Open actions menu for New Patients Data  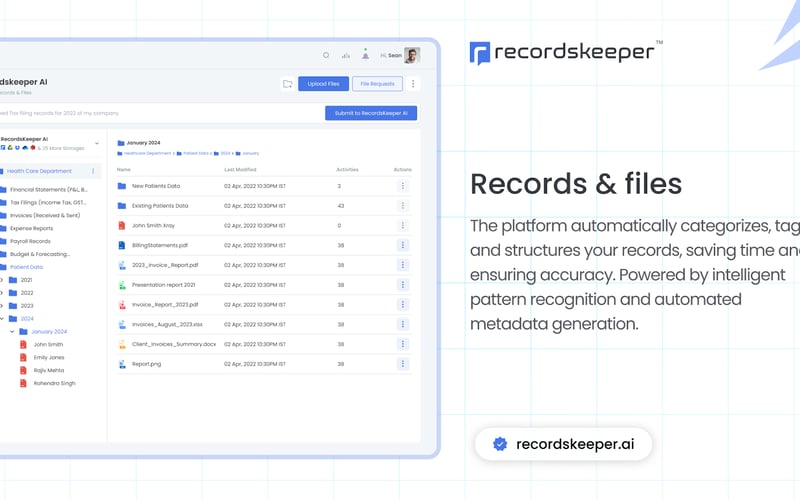(x=403, y=186)
